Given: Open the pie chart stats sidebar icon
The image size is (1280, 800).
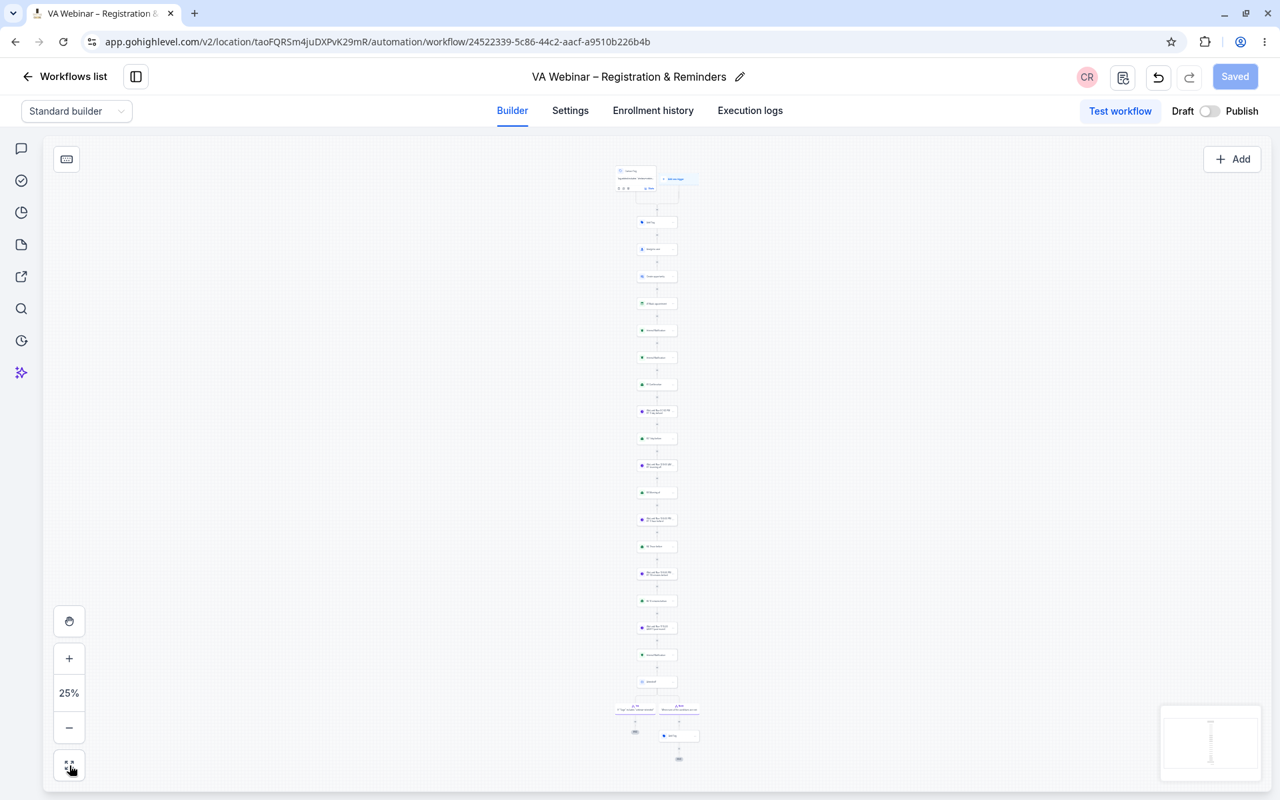Looking at the screenshot, I should [21, 213].
